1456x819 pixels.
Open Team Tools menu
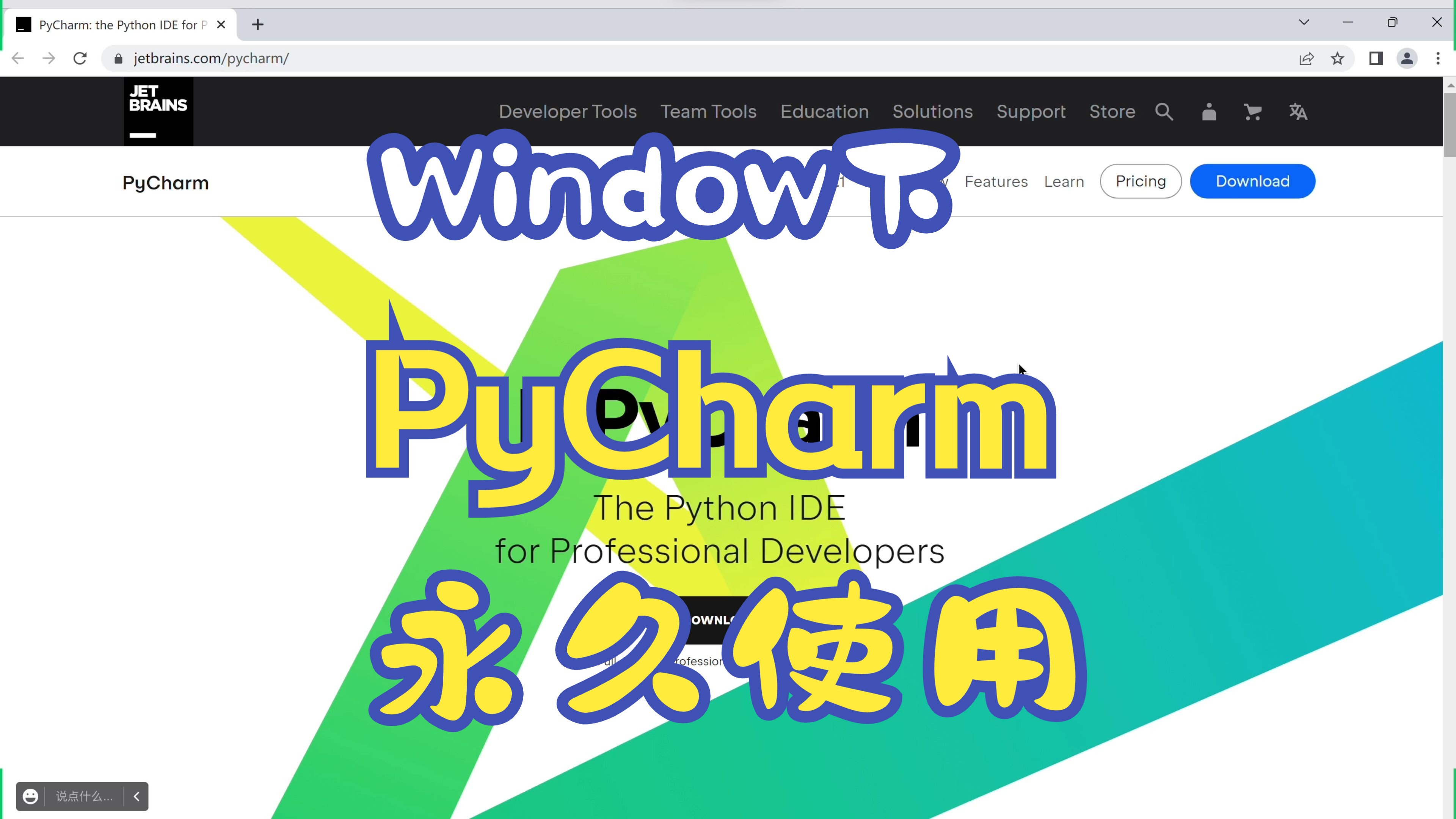tap(708, 111)
